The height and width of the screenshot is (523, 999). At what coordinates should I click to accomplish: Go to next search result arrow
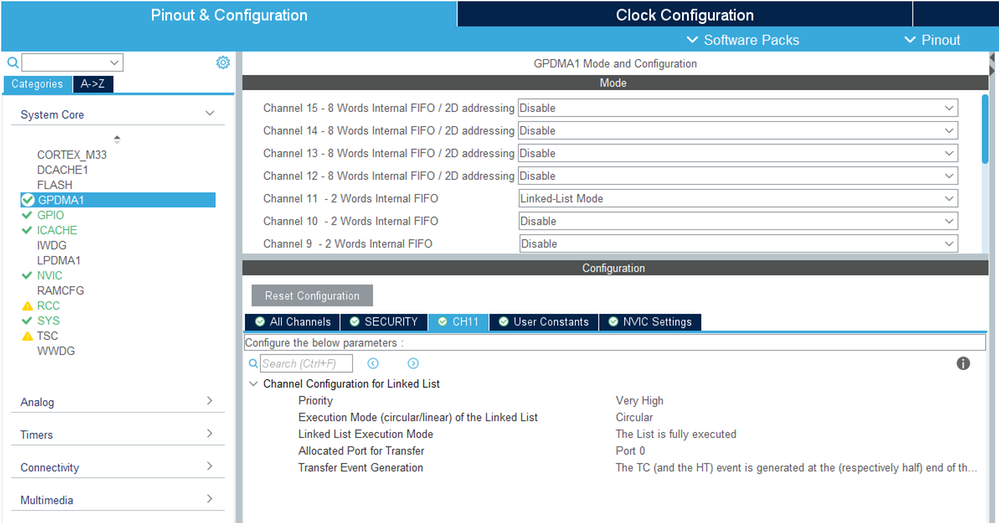pyautogui.click(x=413, y=363)
